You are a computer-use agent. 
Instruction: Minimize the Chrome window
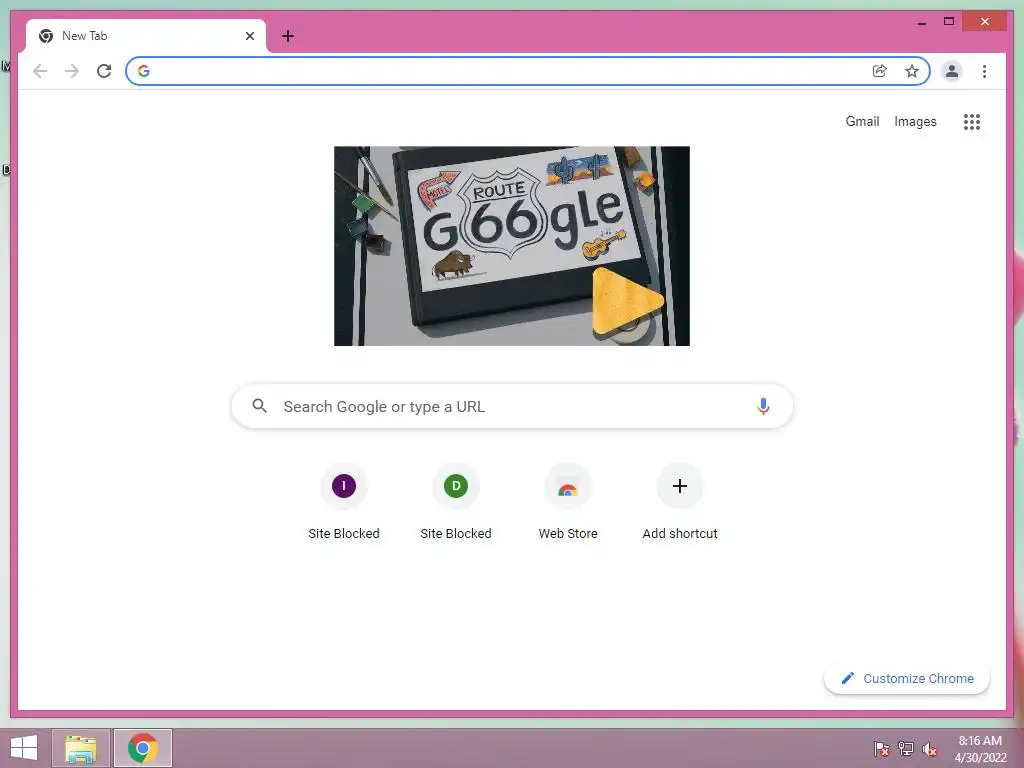[921, 22]
